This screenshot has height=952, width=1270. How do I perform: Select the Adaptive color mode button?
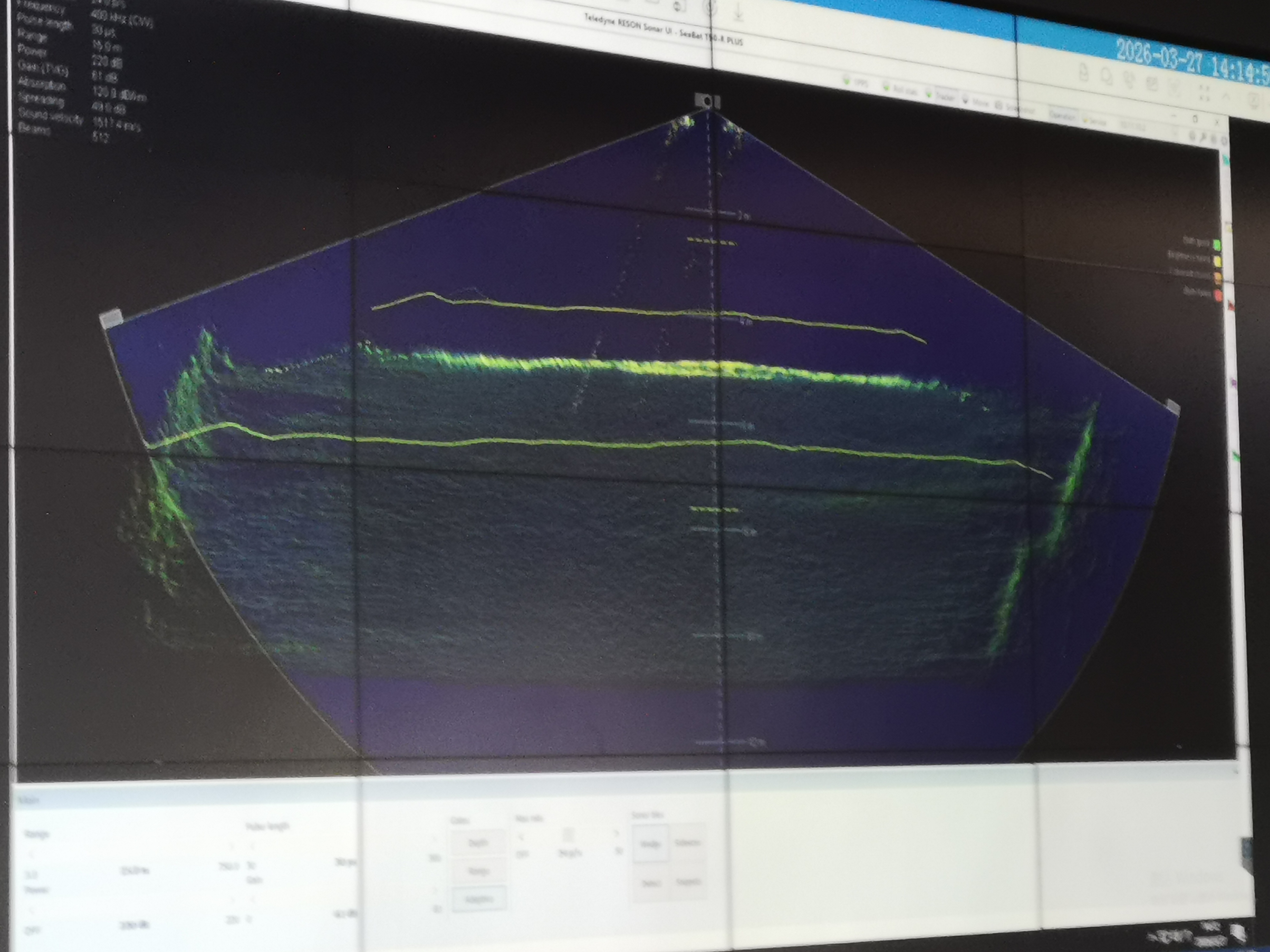point(479,899)
